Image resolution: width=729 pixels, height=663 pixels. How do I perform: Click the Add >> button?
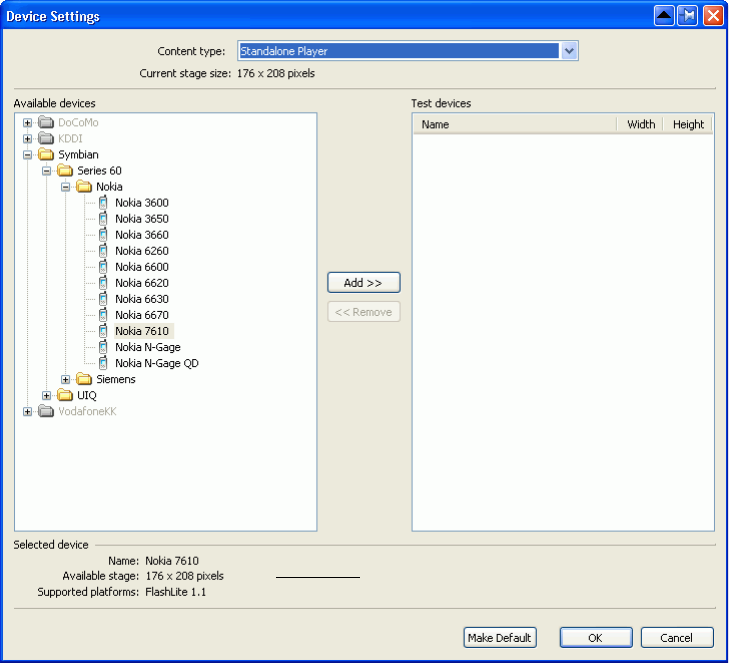(x=363, y=283)
